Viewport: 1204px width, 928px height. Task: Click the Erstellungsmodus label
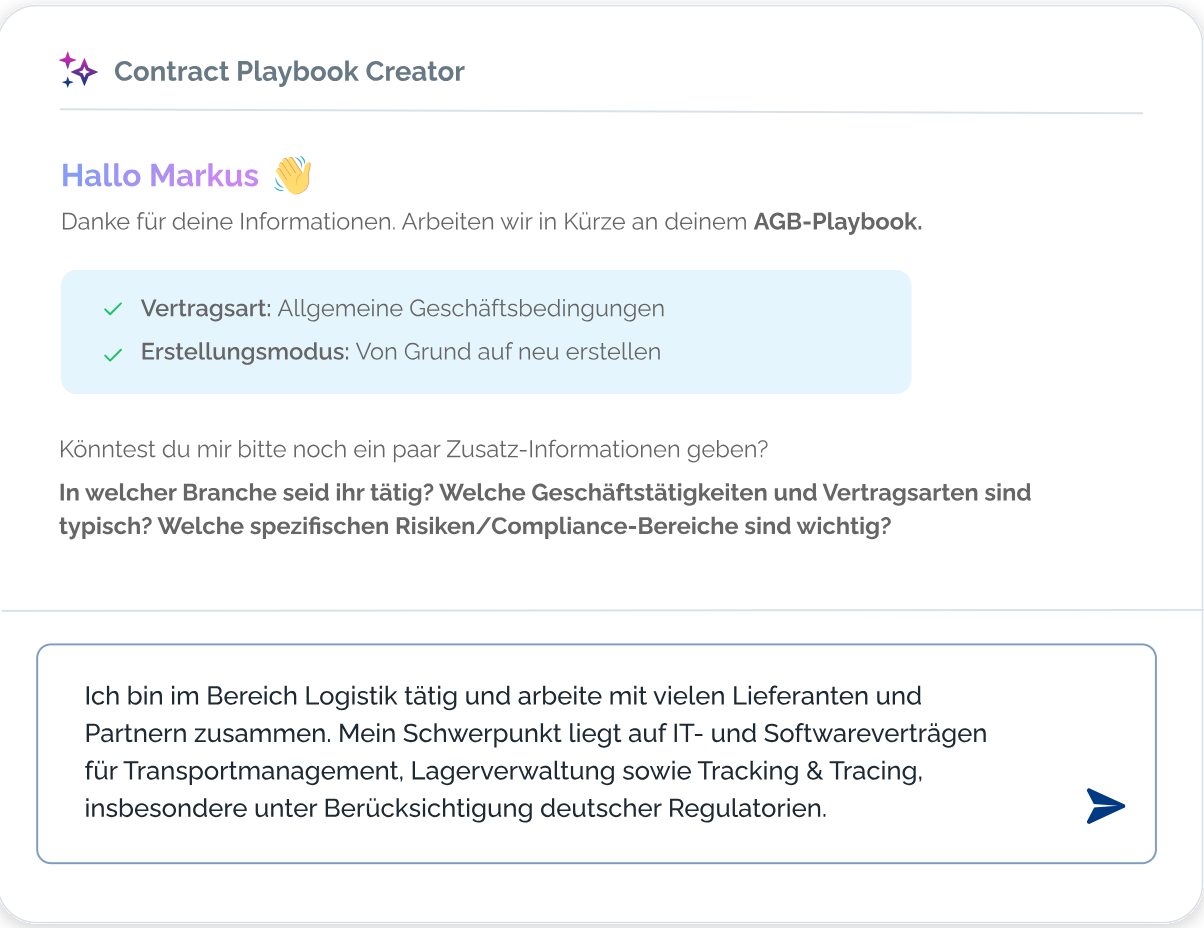pyautogui.click(x=244, y=352)
